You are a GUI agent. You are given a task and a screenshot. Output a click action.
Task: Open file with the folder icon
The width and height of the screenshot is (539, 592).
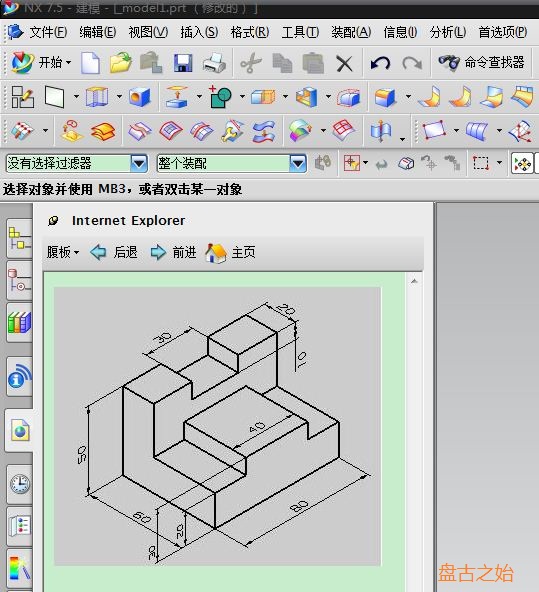click(121, 63)
